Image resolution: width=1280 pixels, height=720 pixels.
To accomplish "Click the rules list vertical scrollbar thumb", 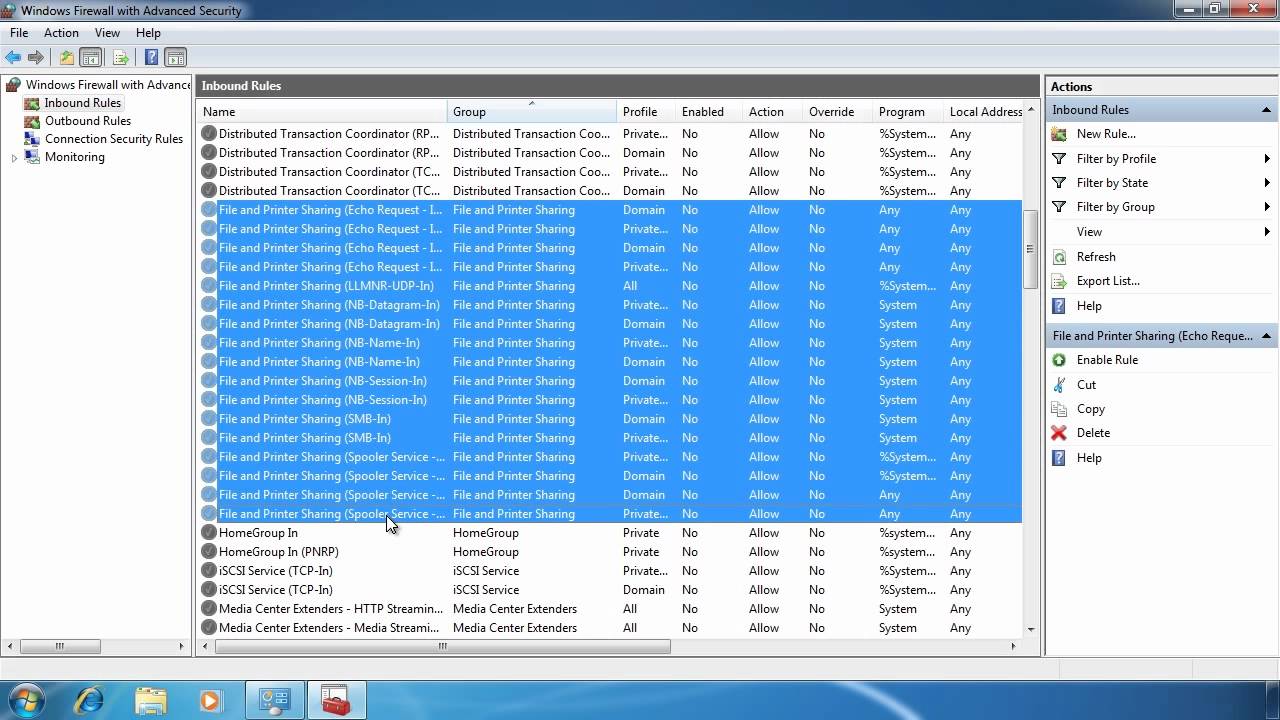I will [x=1031, y=249].
